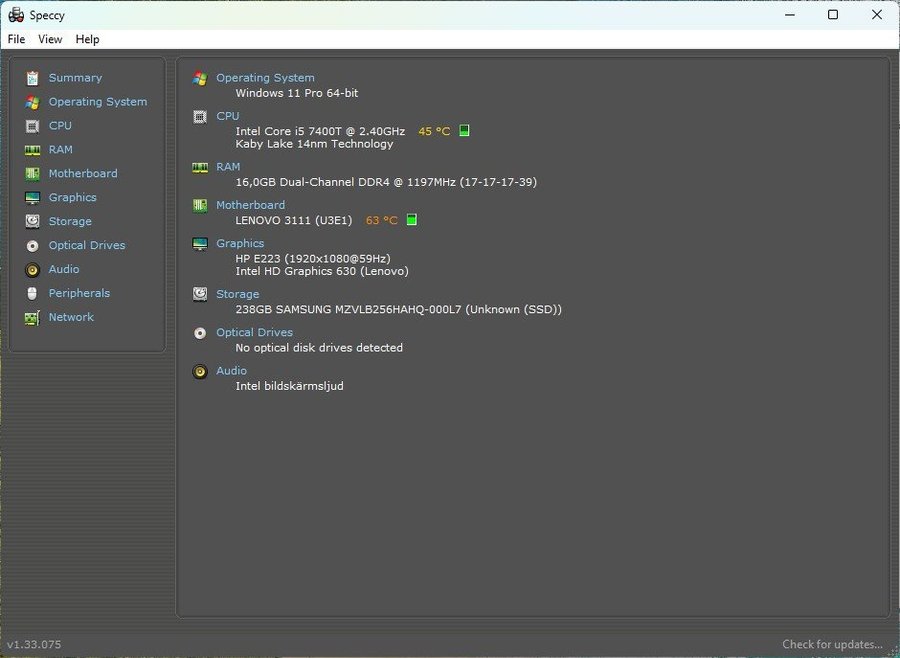Click the Storage drive icon in summary pane
This screenshot has width=900, height=658.
200,294
